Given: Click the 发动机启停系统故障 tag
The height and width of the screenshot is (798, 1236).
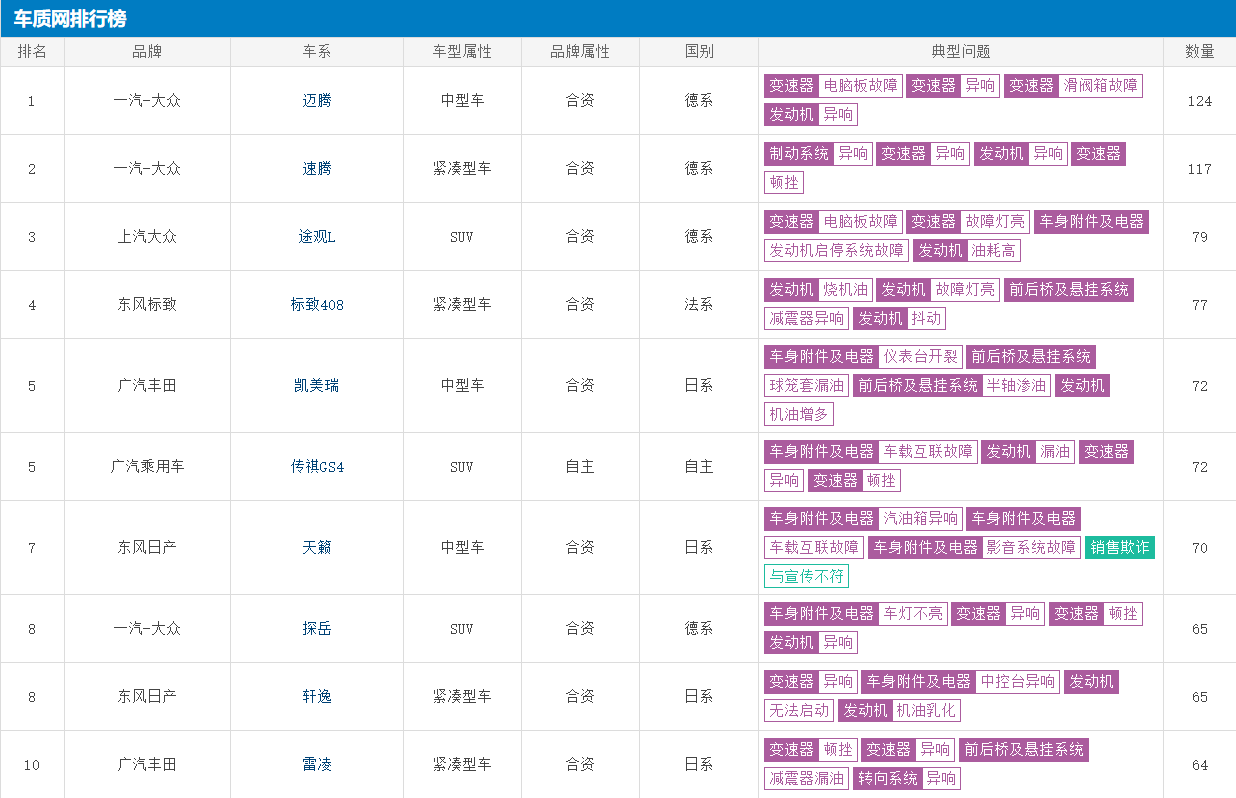Looking at the screenshot, I should pos(836,251).
